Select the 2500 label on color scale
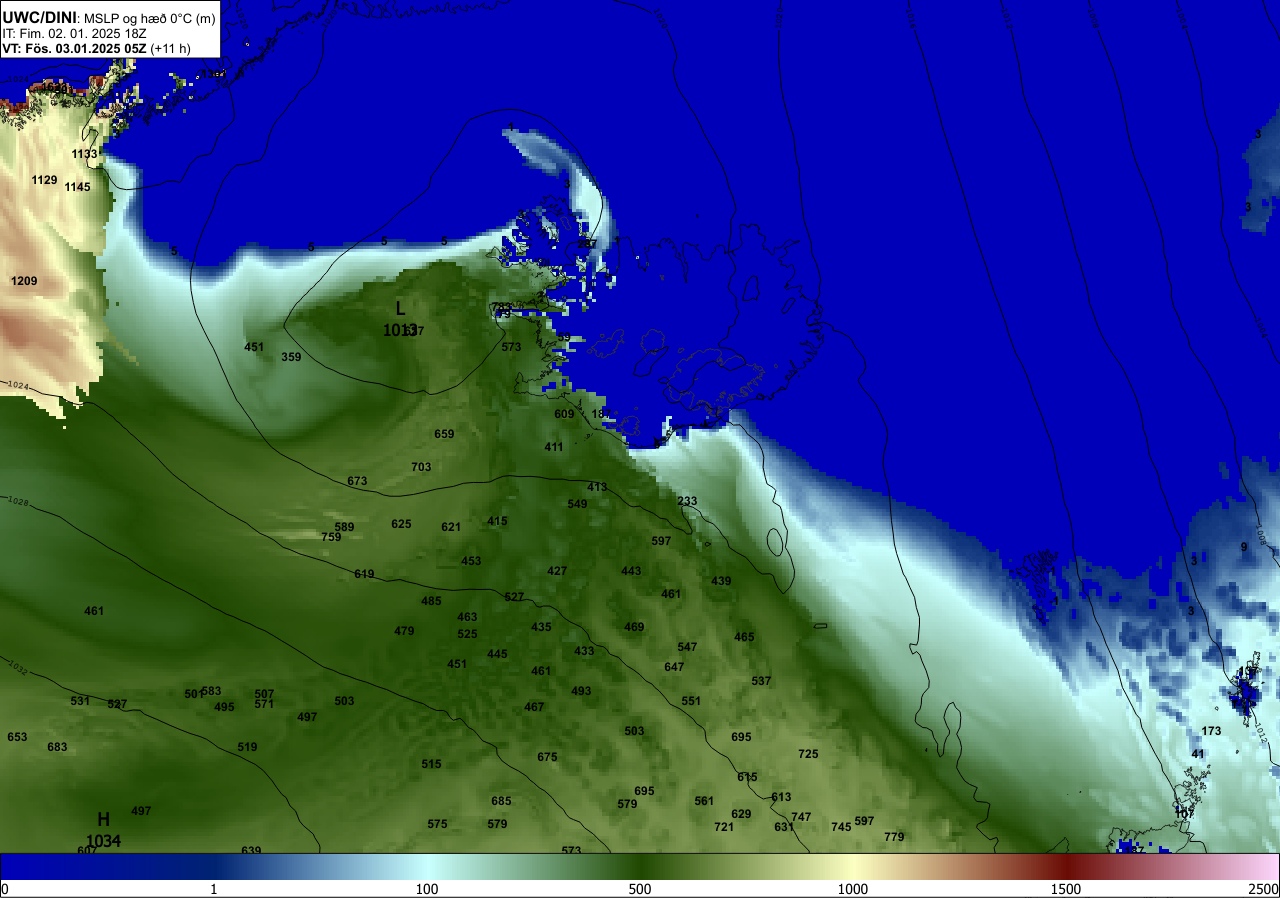The width and height of the screenshot is (1280, 898). [x=1263, y=889]
